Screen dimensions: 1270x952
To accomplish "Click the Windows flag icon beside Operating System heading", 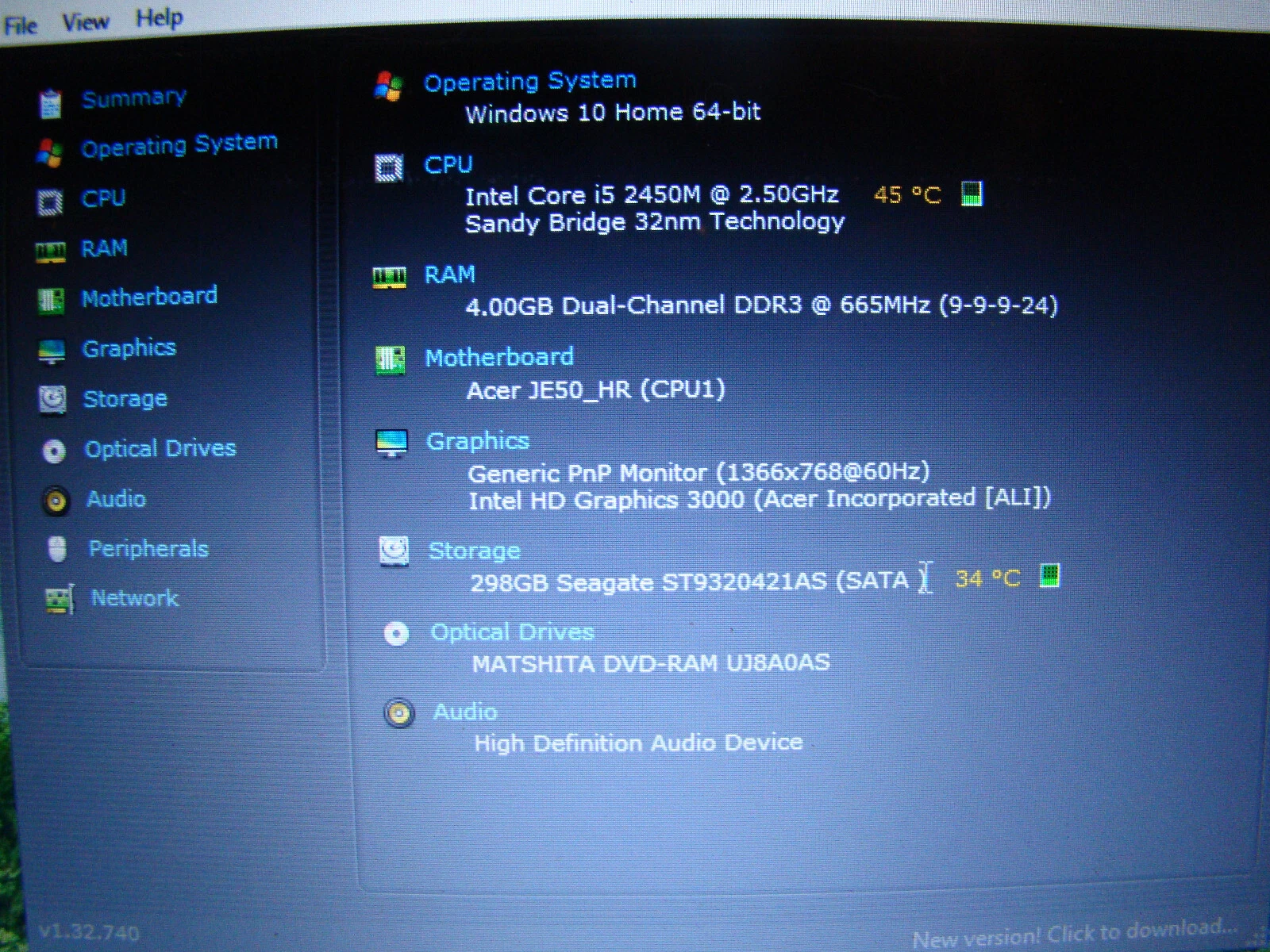I will tap(389, 86).
